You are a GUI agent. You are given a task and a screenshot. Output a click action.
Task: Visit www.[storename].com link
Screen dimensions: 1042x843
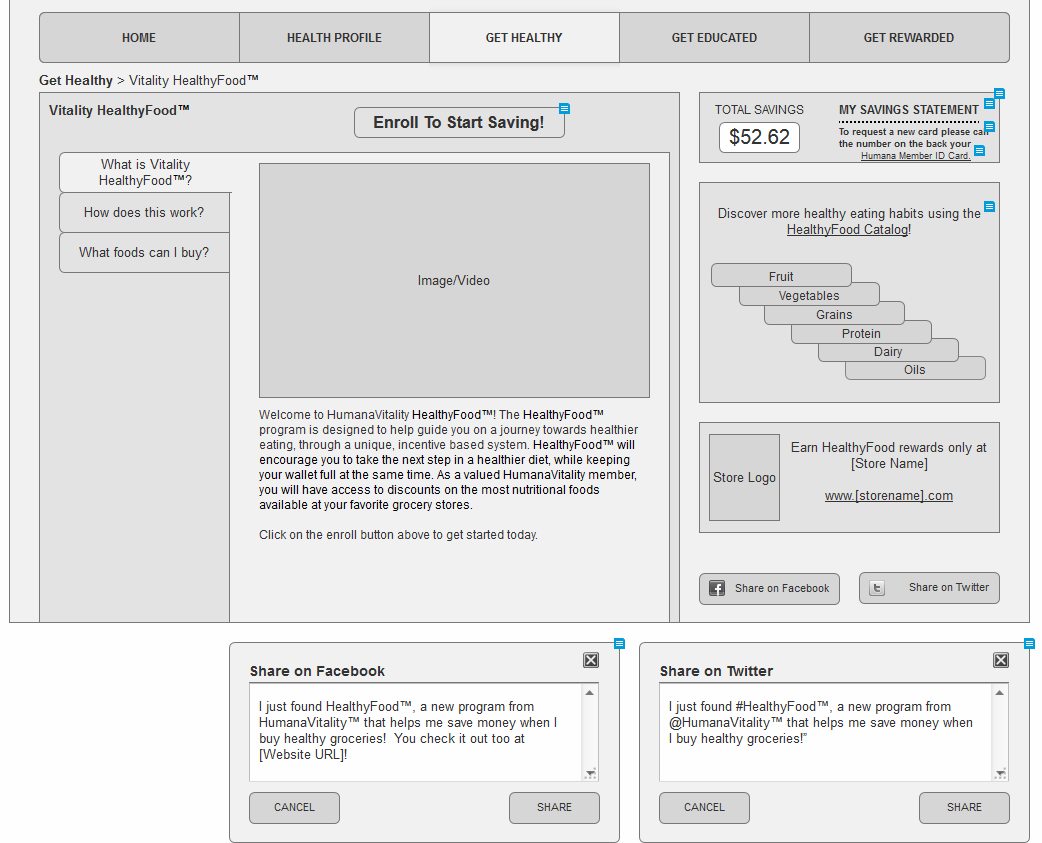[x=888, y=496]
